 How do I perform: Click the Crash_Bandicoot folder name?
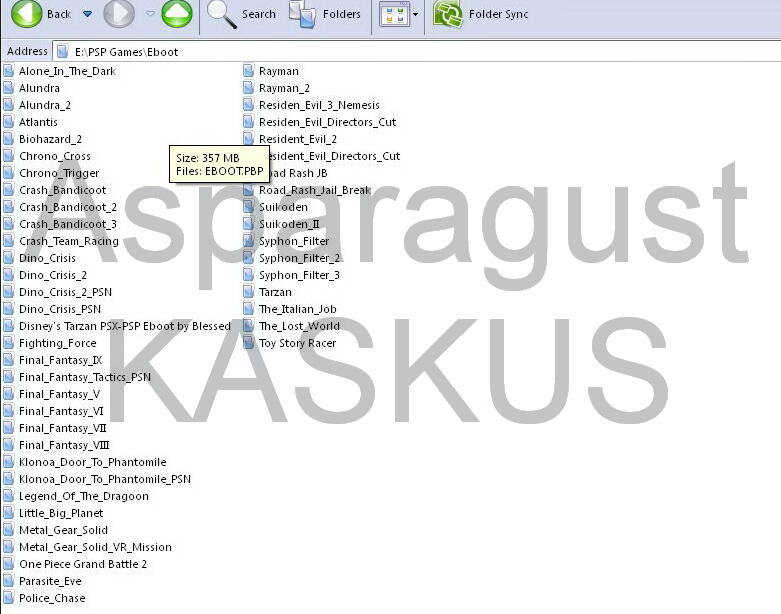pos(62,190)
